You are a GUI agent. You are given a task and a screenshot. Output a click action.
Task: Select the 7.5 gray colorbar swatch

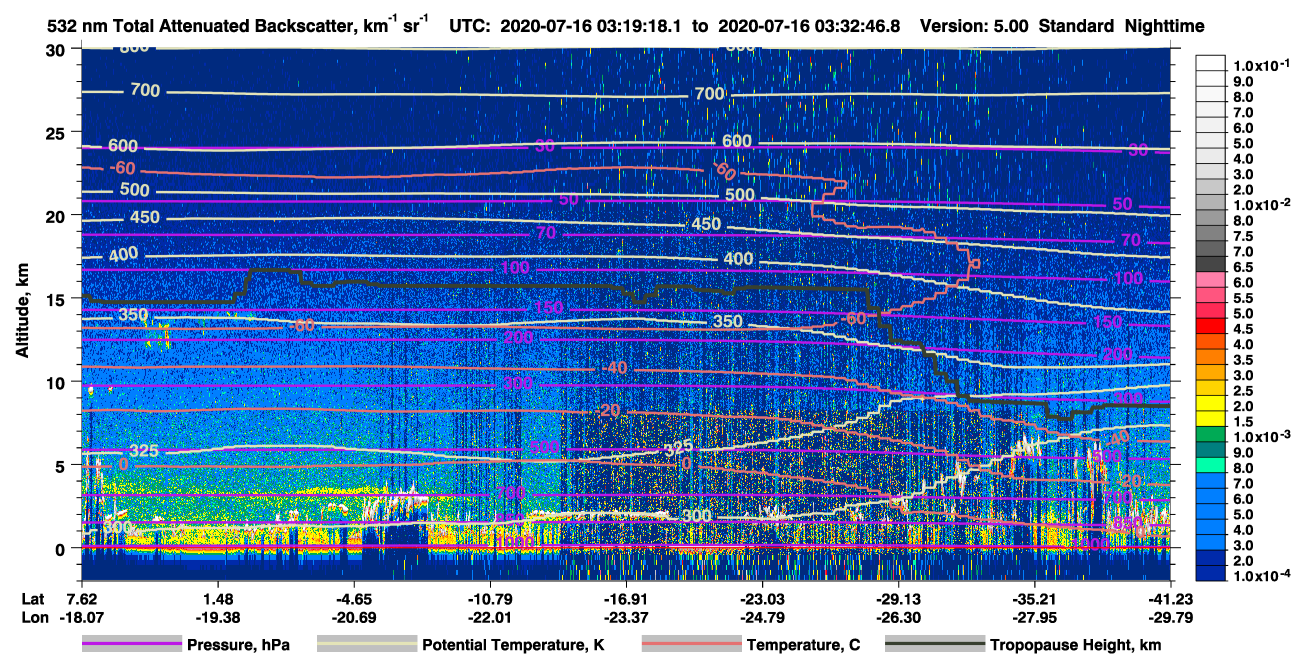[x=1211, y=235]
